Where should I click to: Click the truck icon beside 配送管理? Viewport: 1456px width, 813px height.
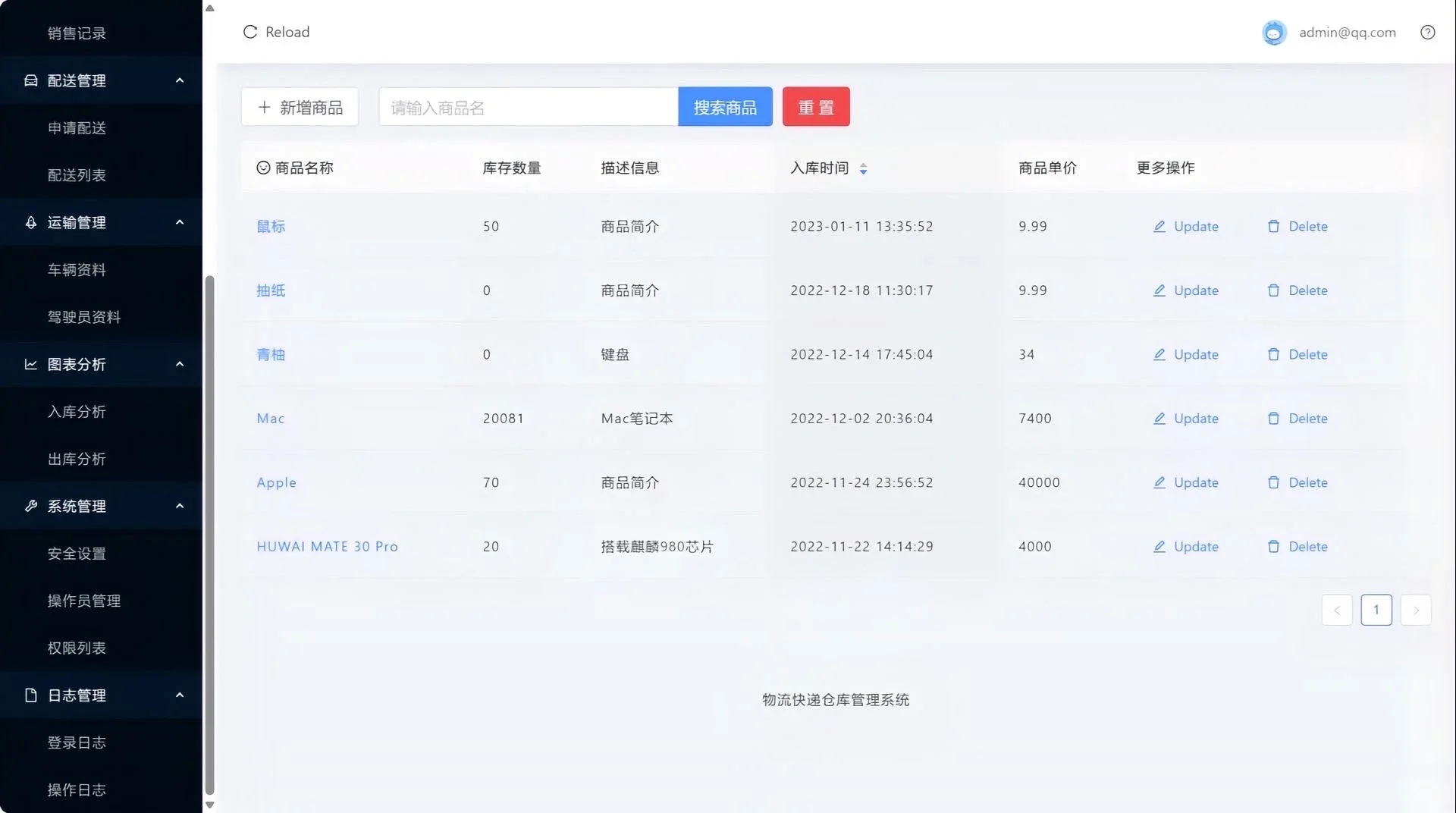(x=30, y=80)
